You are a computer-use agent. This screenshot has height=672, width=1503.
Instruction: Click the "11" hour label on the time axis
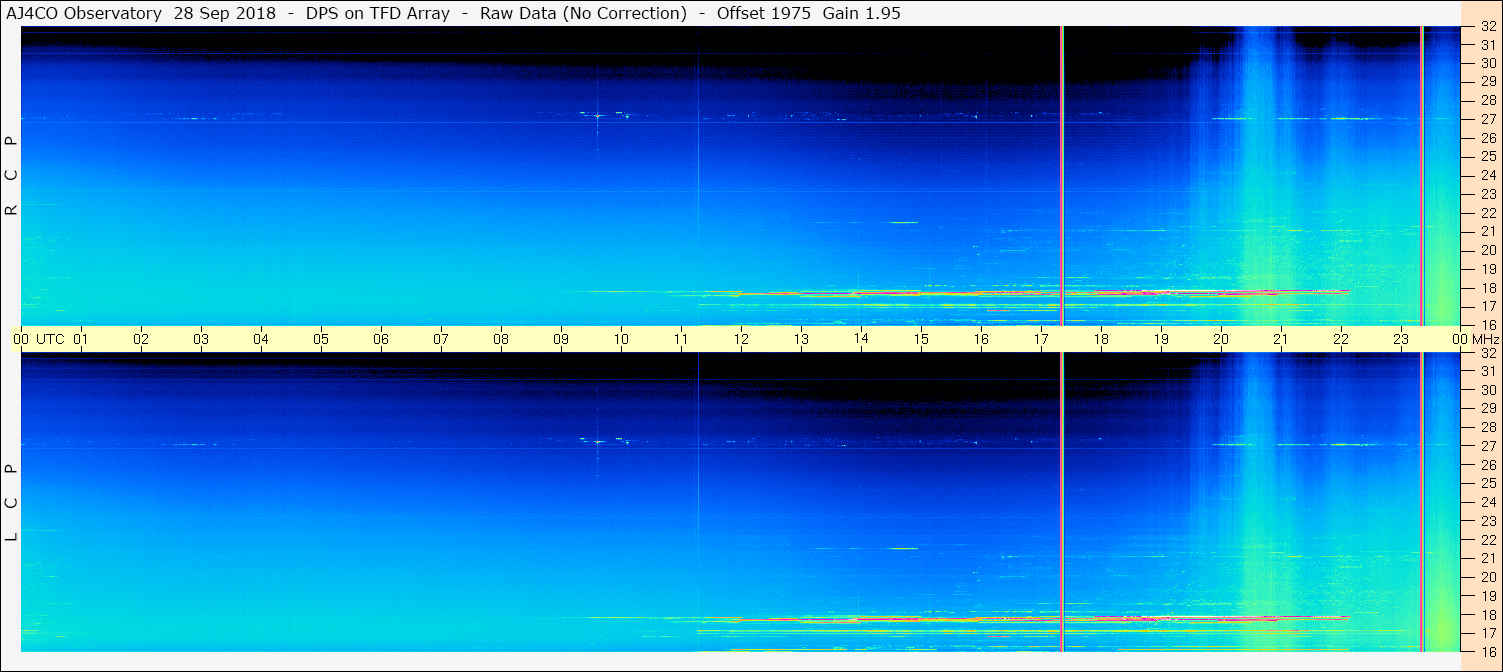681,339
